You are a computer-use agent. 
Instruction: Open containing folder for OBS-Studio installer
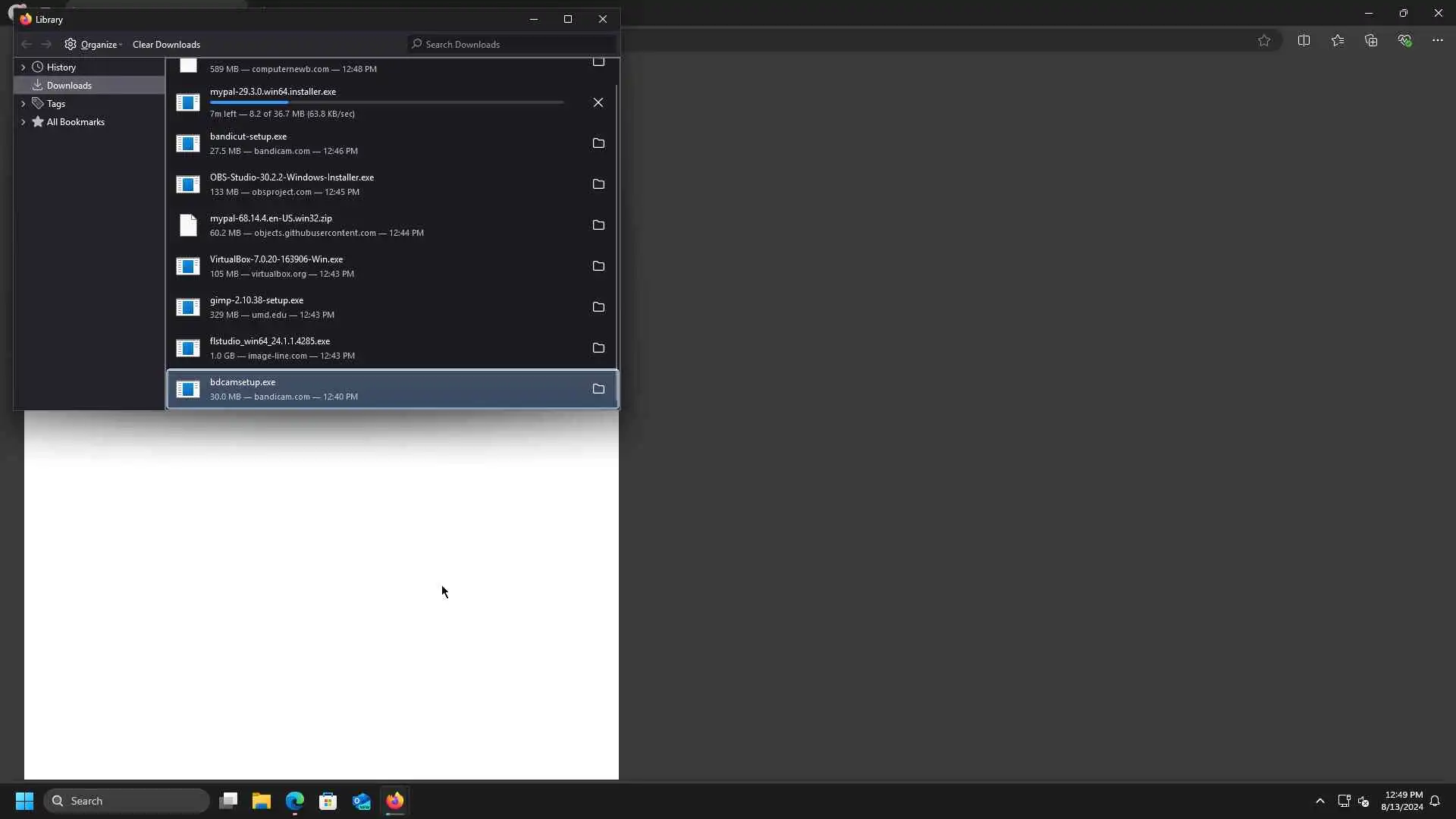(598, 184)
